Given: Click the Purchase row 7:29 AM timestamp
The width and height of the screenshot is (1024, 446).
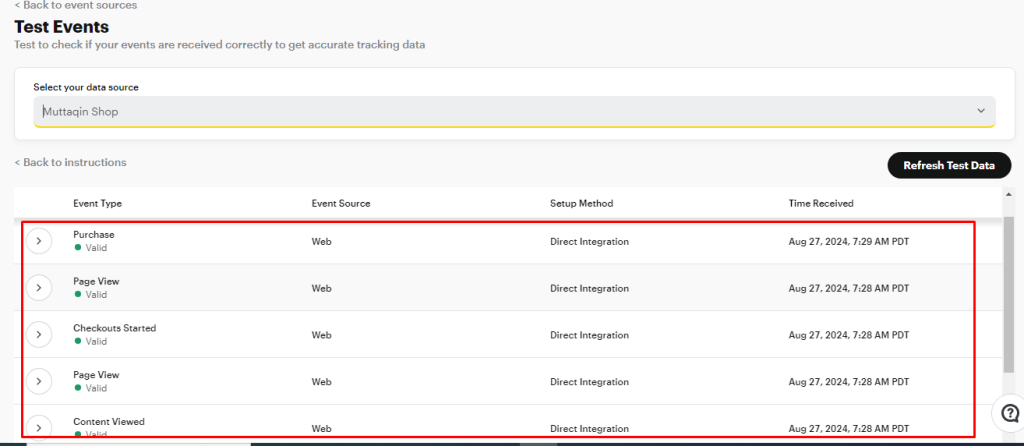Looking at the screenshot, I should click(x=848, y=242).
